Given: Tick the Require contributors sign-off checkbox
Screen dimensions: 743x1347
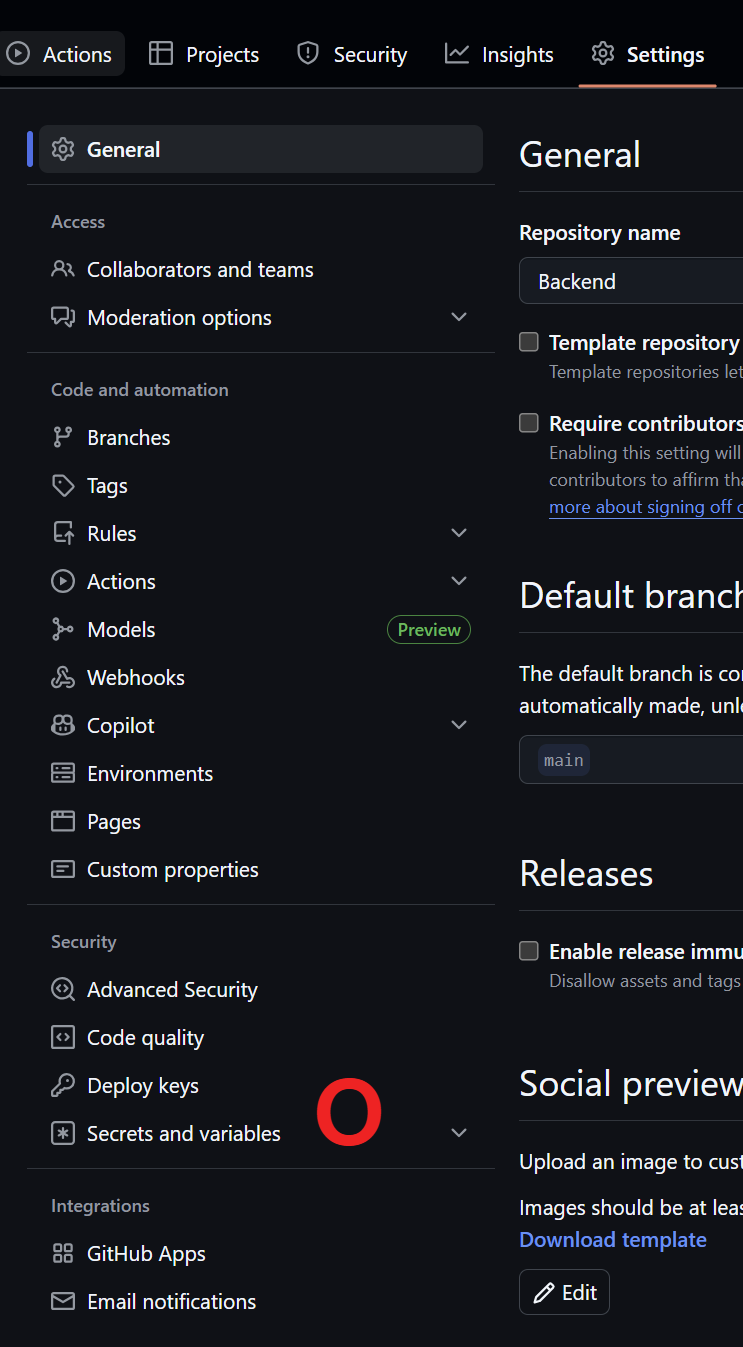Looking at the screenshot, I should click(529, 423).
